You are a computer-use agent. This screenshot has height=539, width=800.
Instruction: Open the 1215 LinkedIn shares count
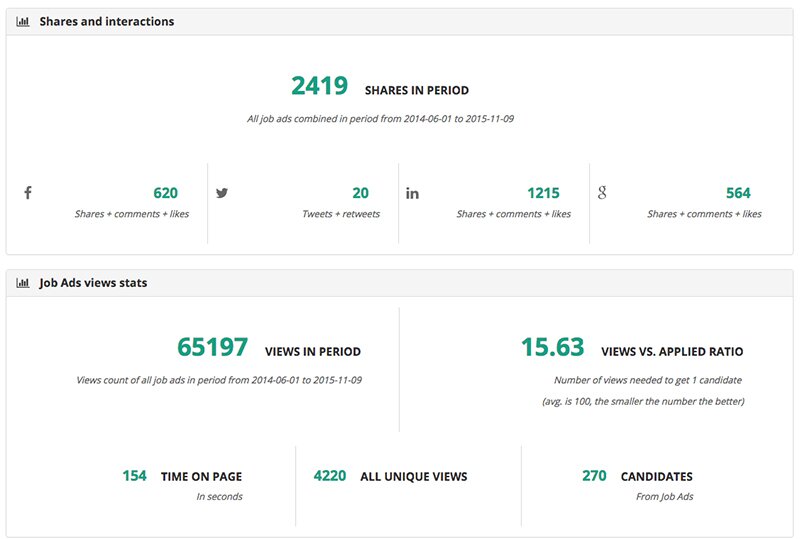click(543, 193)
